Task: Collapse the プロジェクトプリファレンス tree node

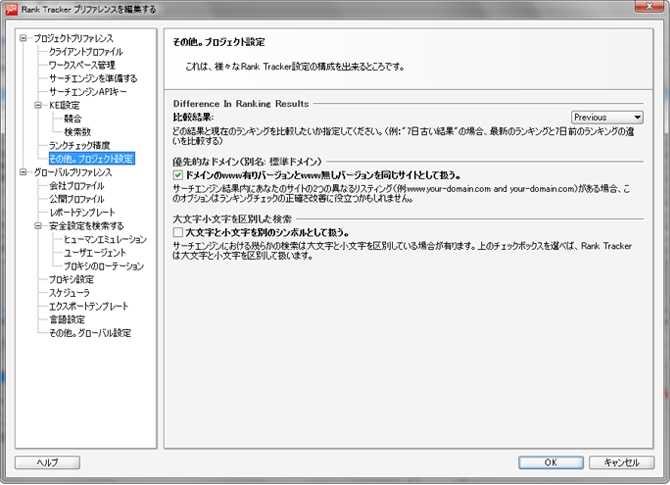Action: (24, 38)
